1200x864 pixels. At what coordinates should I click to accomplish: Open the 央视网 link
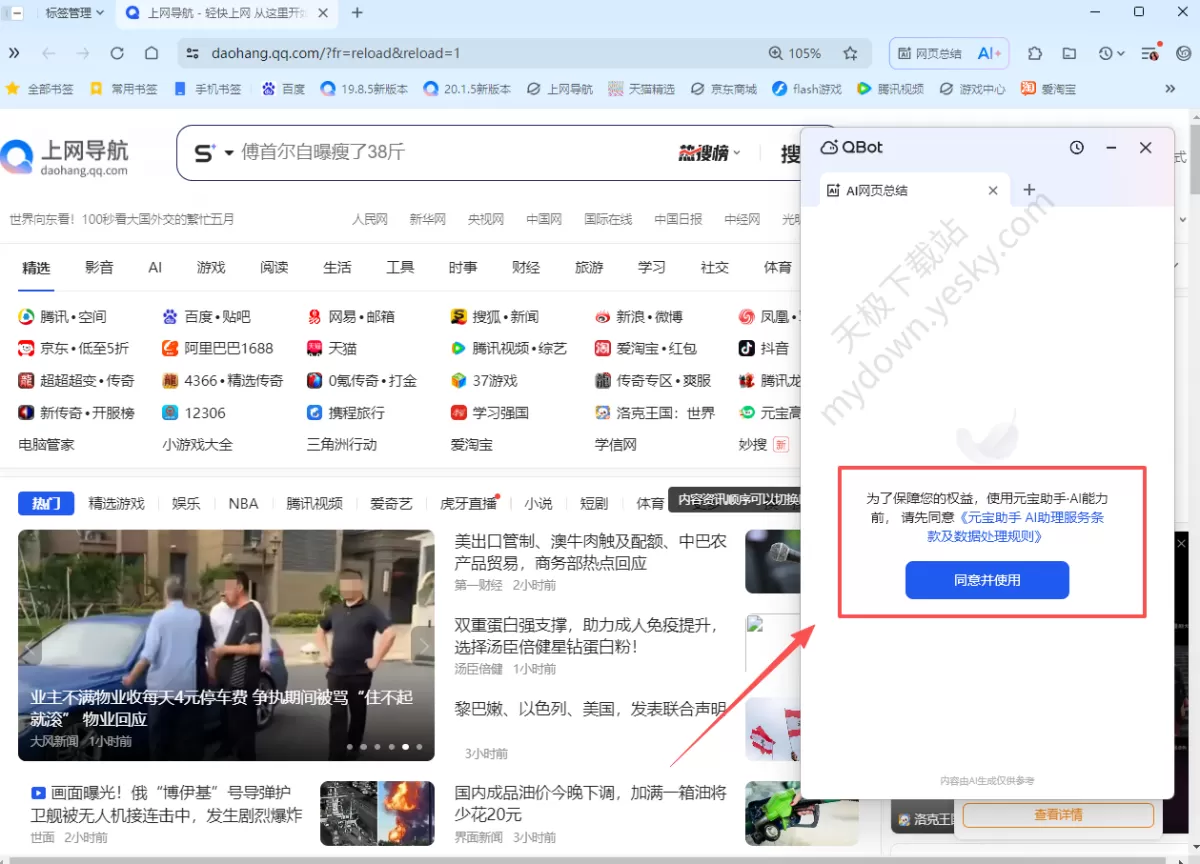click(x=486, y=219)
